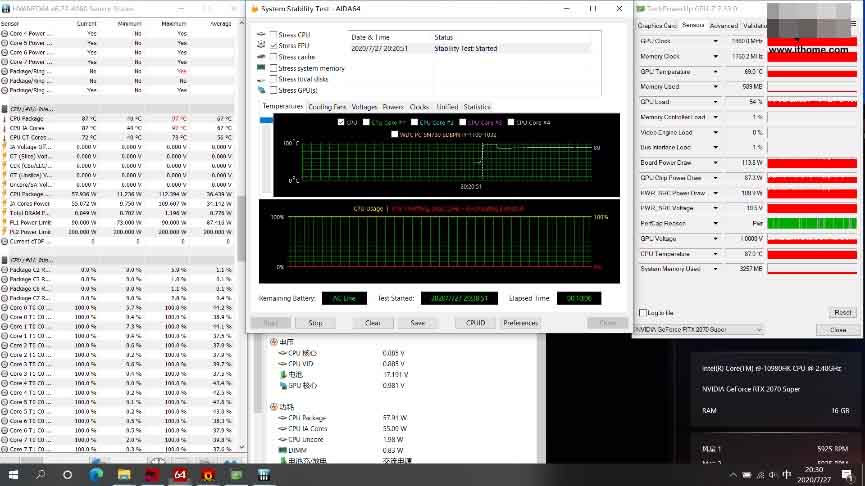Image resolution: width=865 pixels, height=486 pixels.
Task: Switch to AIDA64 taskbar icon
Action: (x=180, y=474)
